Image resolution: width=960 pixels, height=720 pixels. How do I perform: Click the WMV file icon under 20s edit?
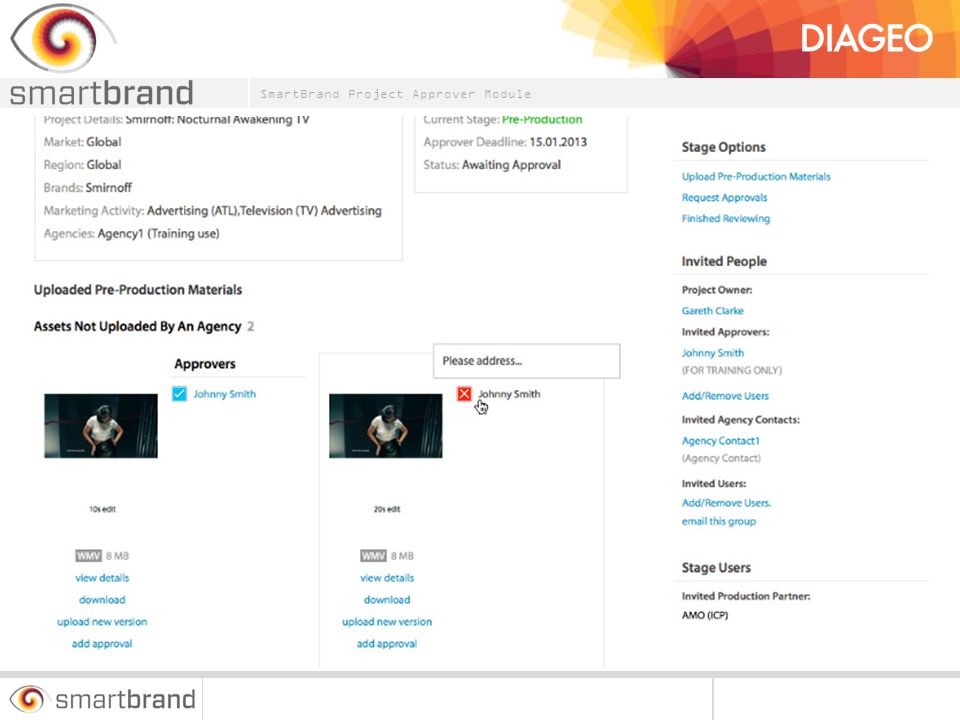[373, 555]
